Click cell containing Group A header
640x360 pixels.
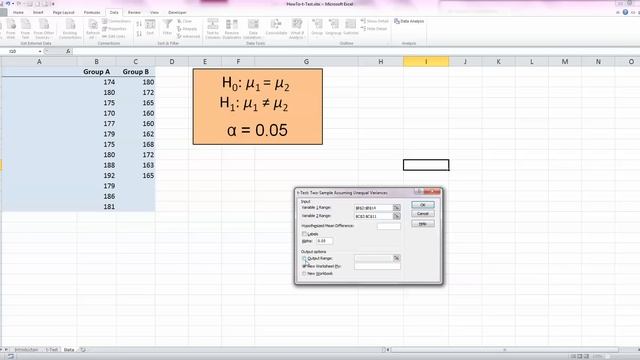pyautogui.click(x=96, y=71)
